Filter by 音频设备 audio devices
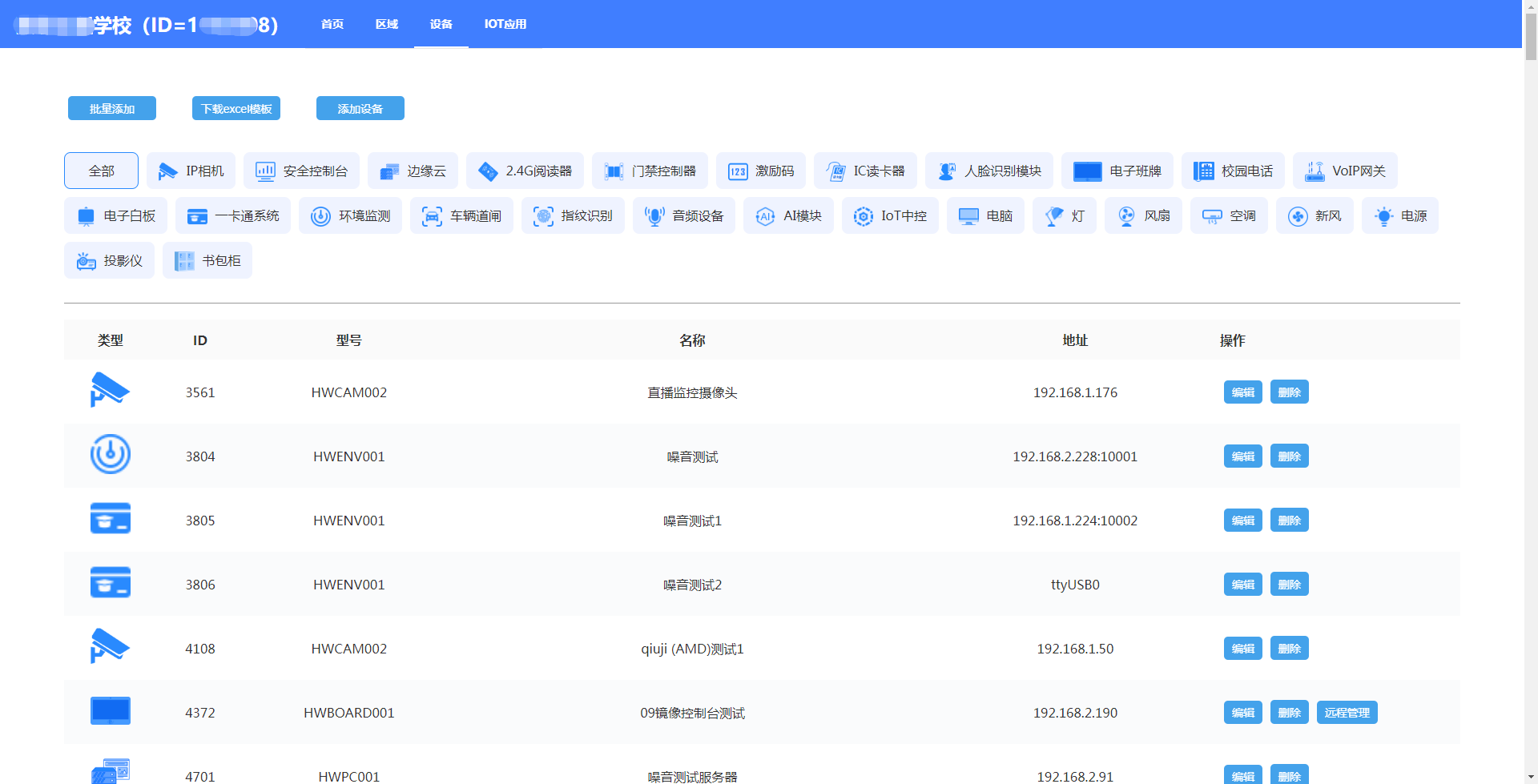 683,216
